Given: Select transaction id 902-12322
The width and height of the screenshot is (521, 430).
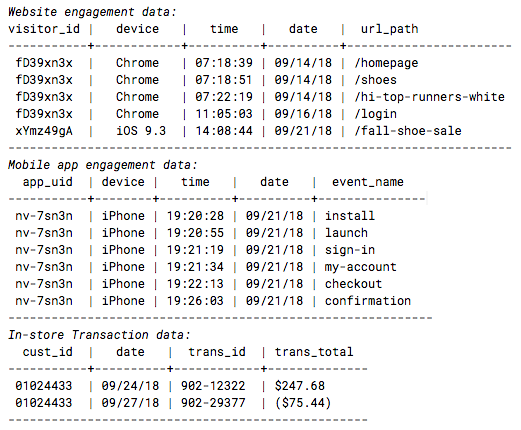Looking at the screenshot, I should tap(213, 386).
